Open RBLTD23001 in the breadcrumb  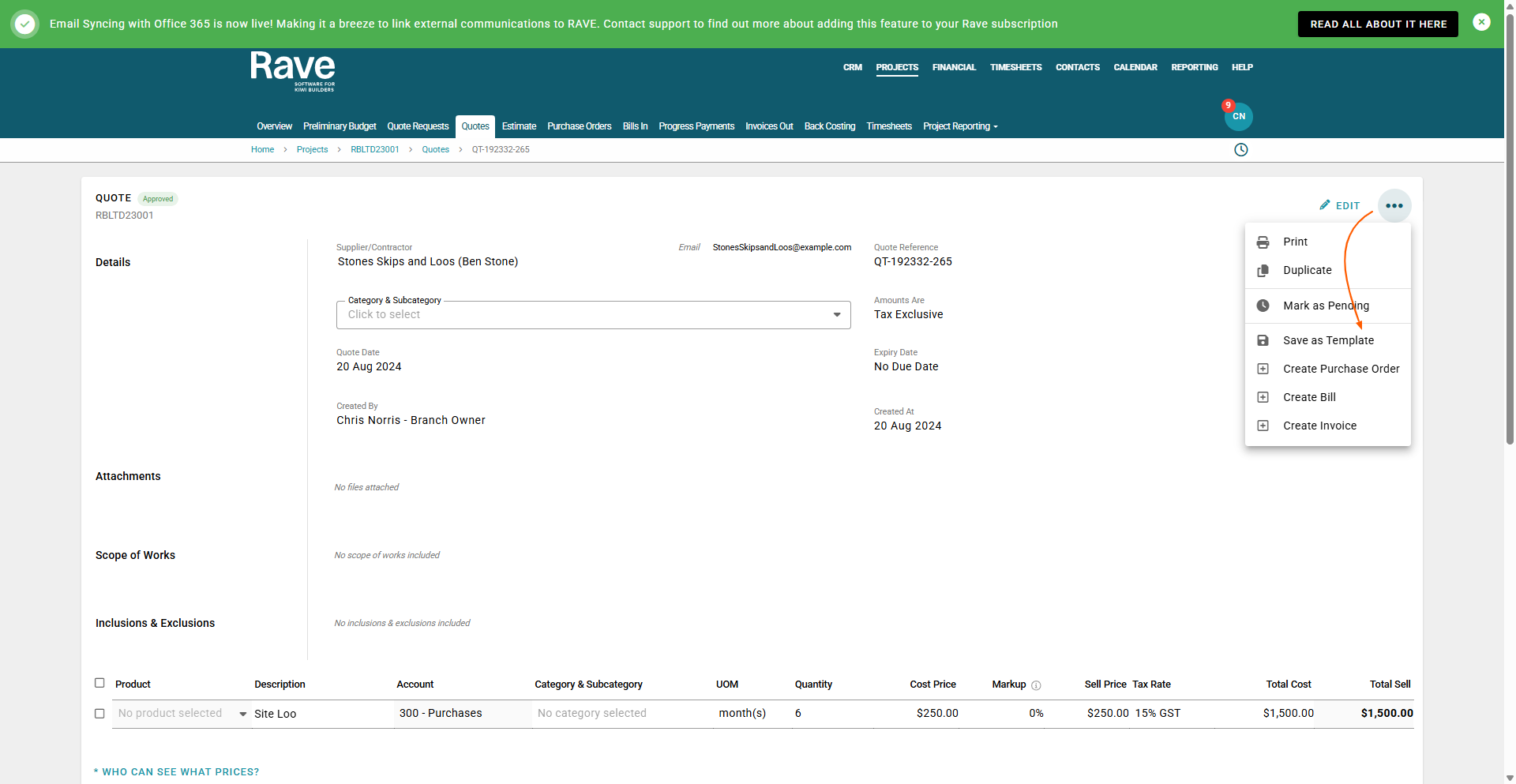375,150
